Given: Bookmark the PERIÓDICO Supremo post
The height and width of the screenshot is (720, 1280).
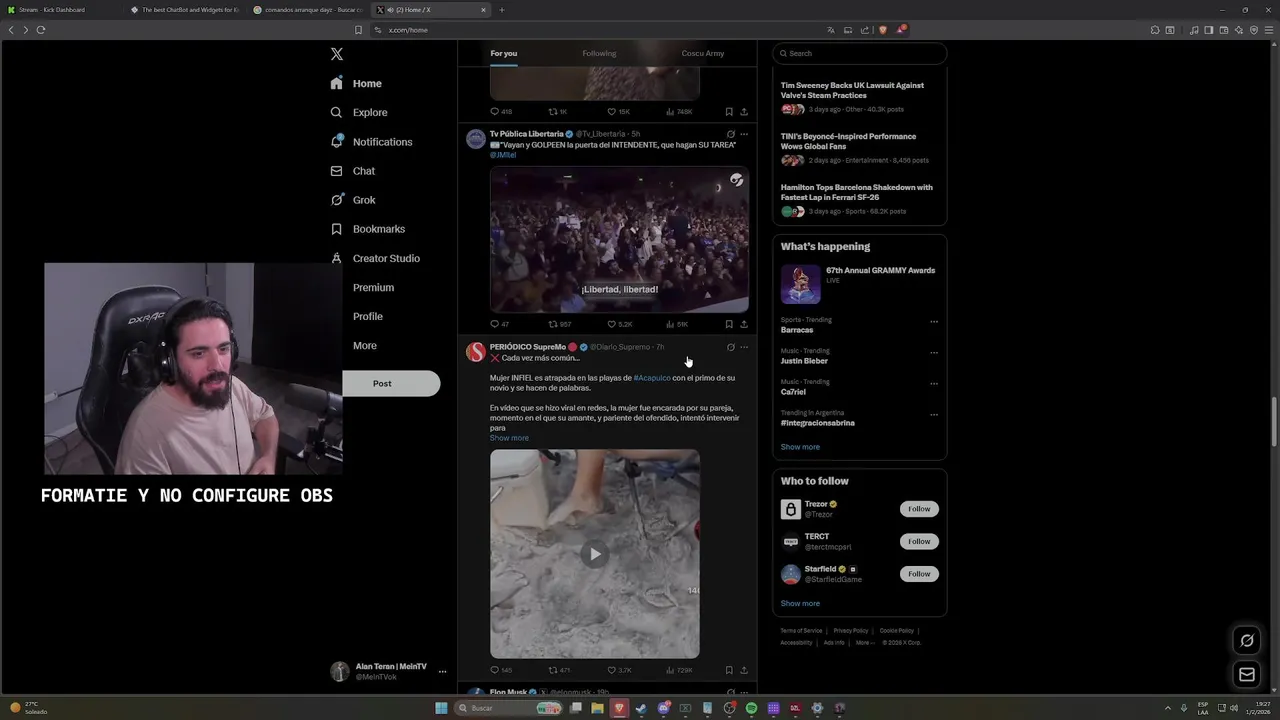Looking at the screenshot, I should click(729, 670).
